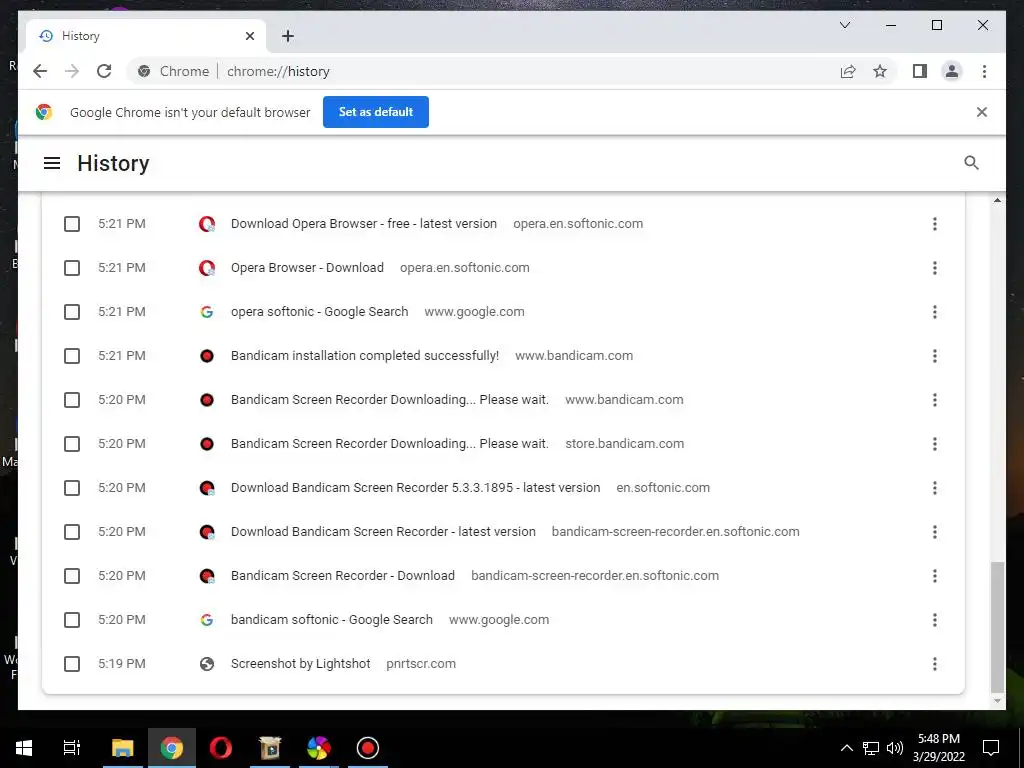
Task: Open the notification center icon
Action: [x=991, y=748]
